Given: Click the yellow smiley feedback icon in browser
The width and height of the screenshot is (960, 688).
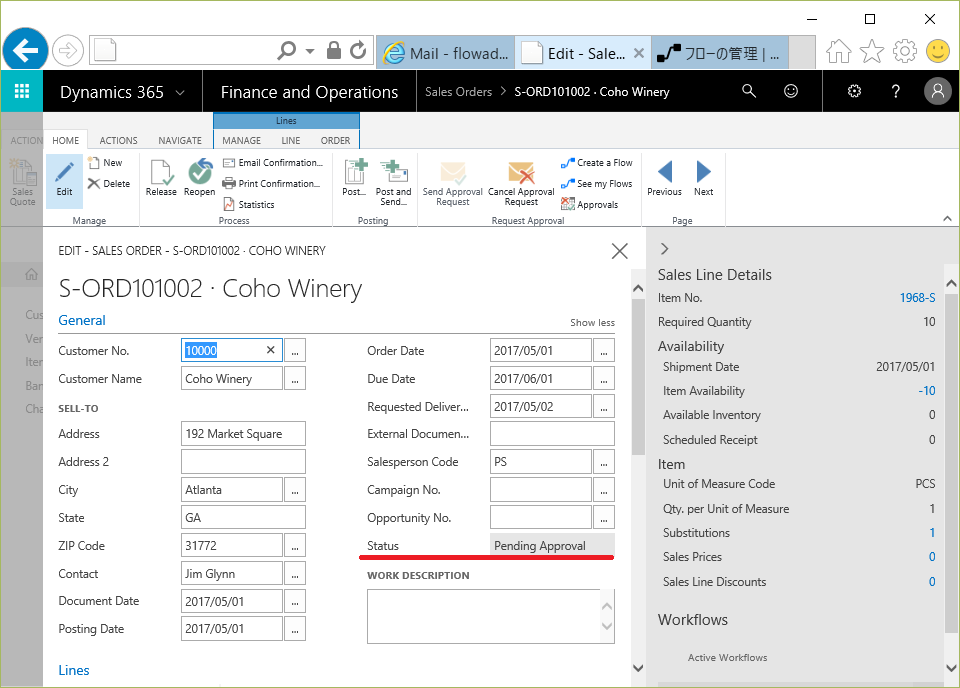Looking at the screenshot, I should pyautogui.click(x=937, y=51).
